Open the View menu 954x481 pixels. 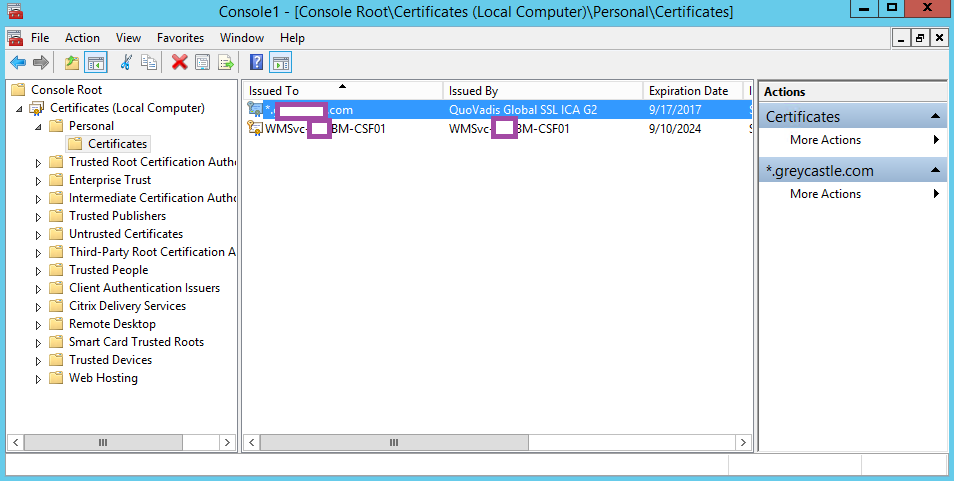click(x=128, y=38)
